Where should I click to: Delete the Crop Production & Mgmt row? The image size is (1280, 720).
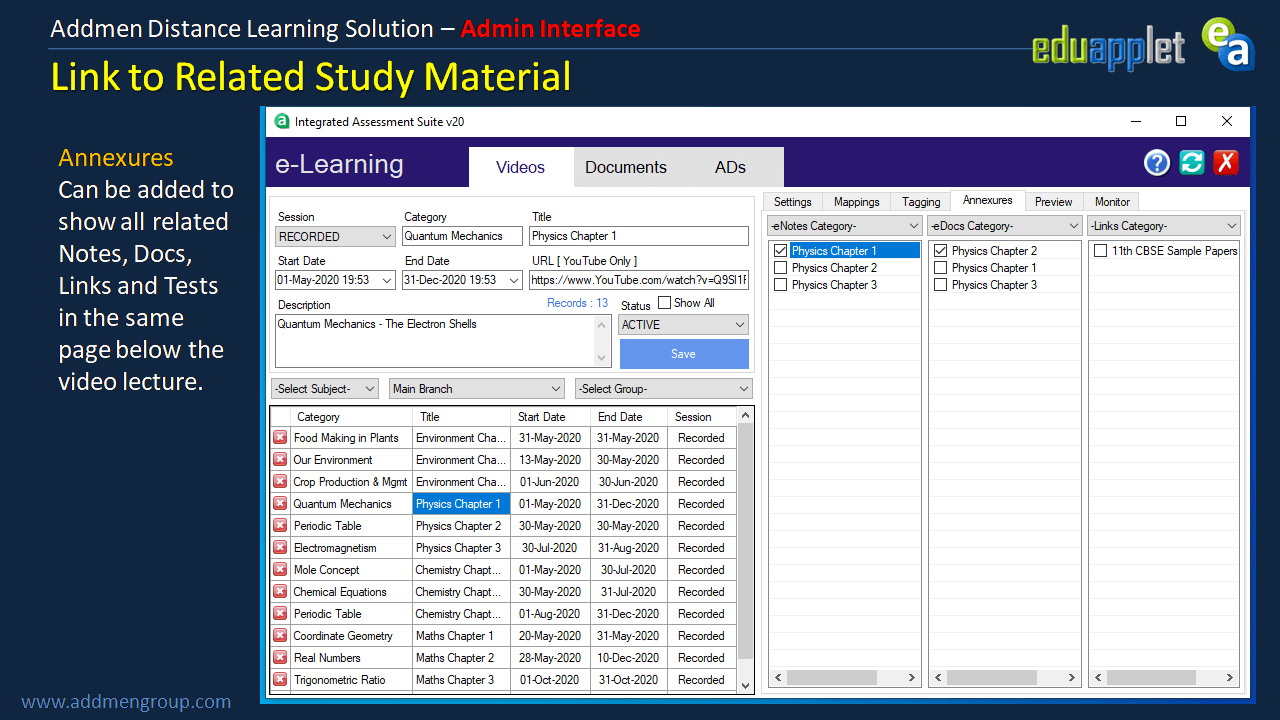pos(280,482)
